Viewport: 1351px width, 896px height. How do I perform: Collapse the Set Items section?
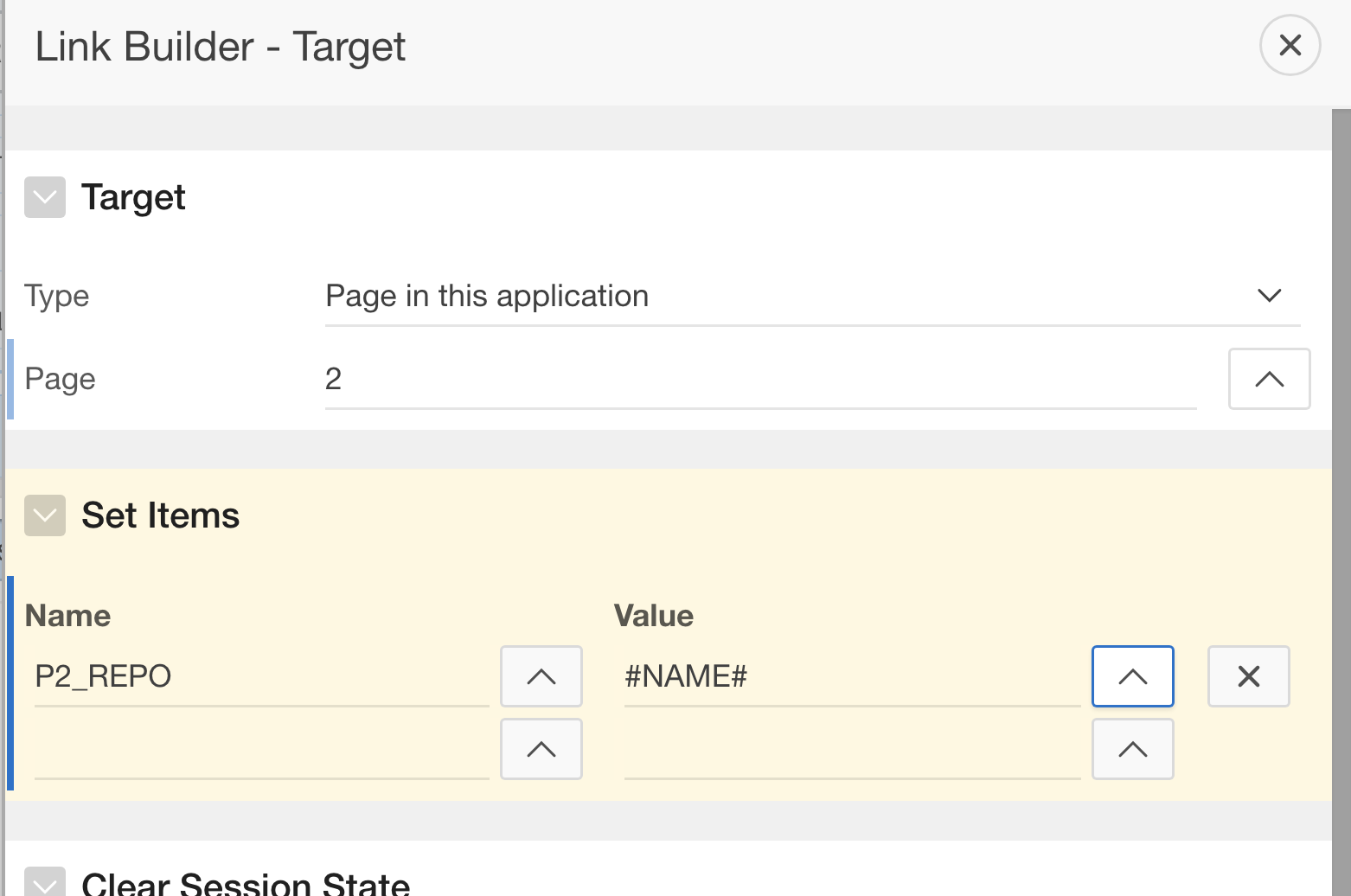point(45,515)
